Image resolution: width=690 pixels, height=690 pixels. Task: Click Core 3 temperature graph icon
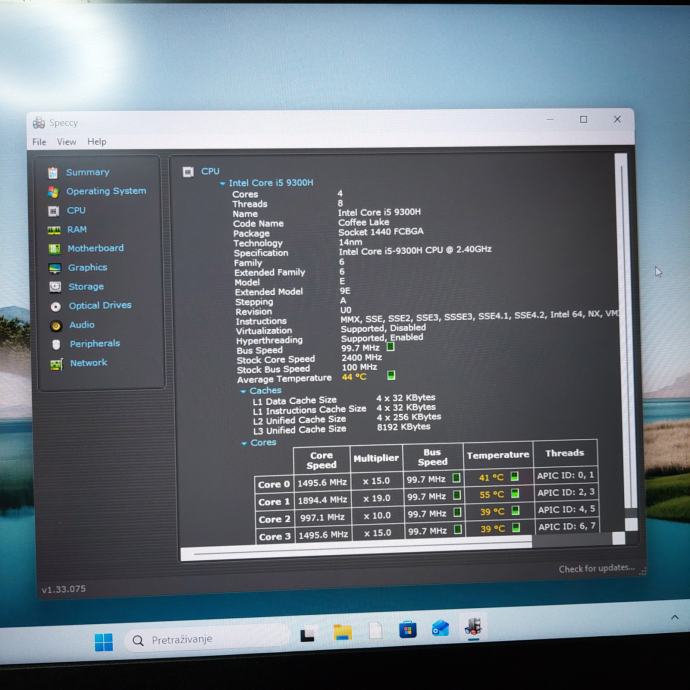516,527
